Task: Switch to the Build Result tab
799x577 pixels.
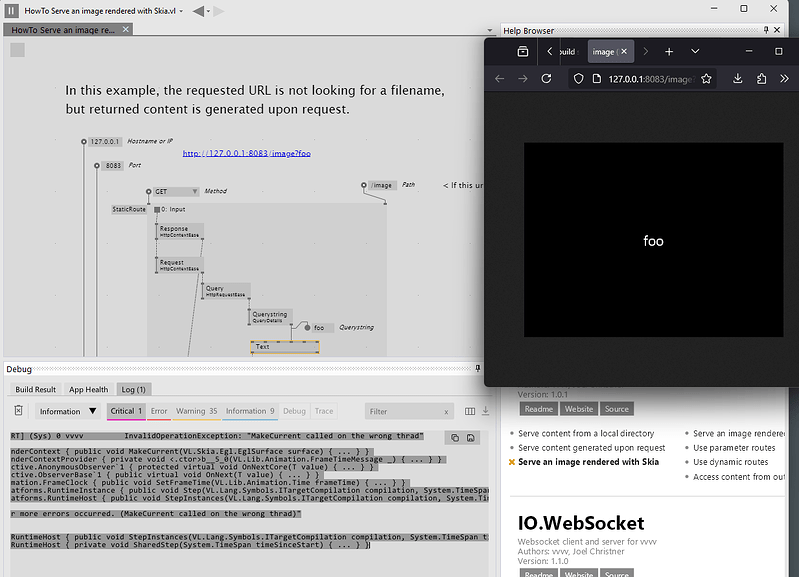Action: [x=36, y=389]
